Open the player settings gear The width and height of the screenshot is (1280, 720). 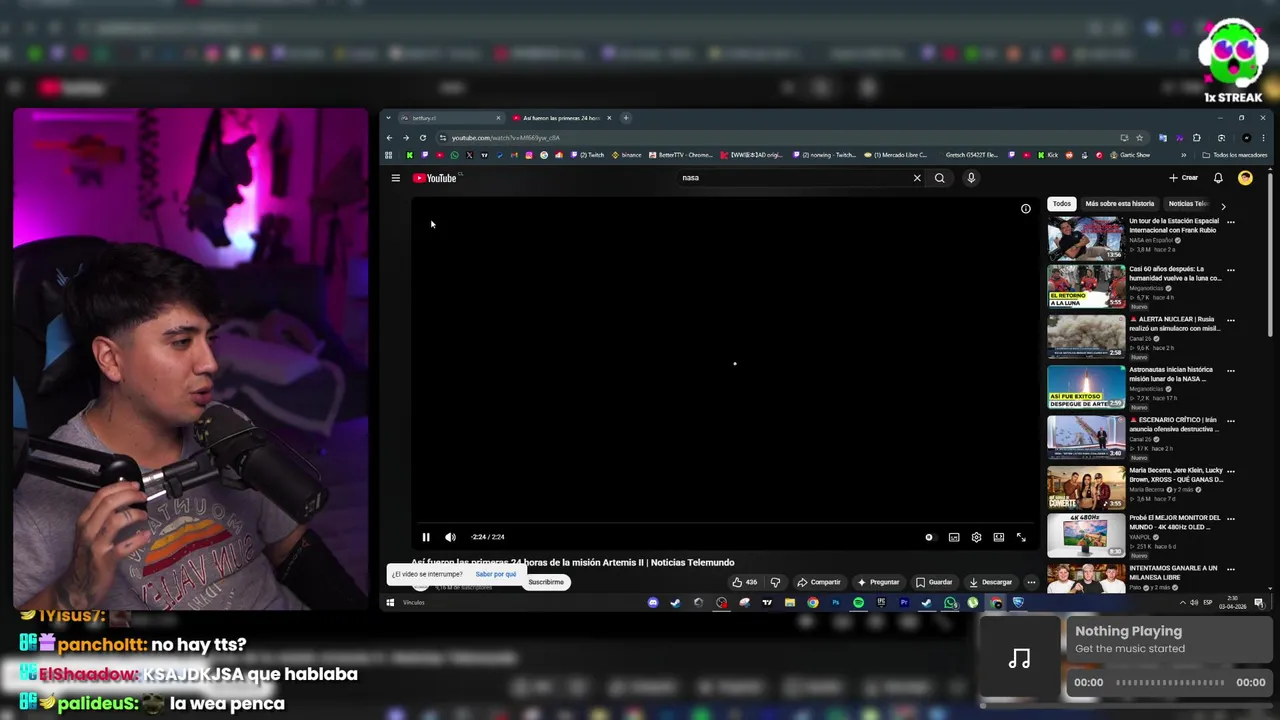coord(976,537)
